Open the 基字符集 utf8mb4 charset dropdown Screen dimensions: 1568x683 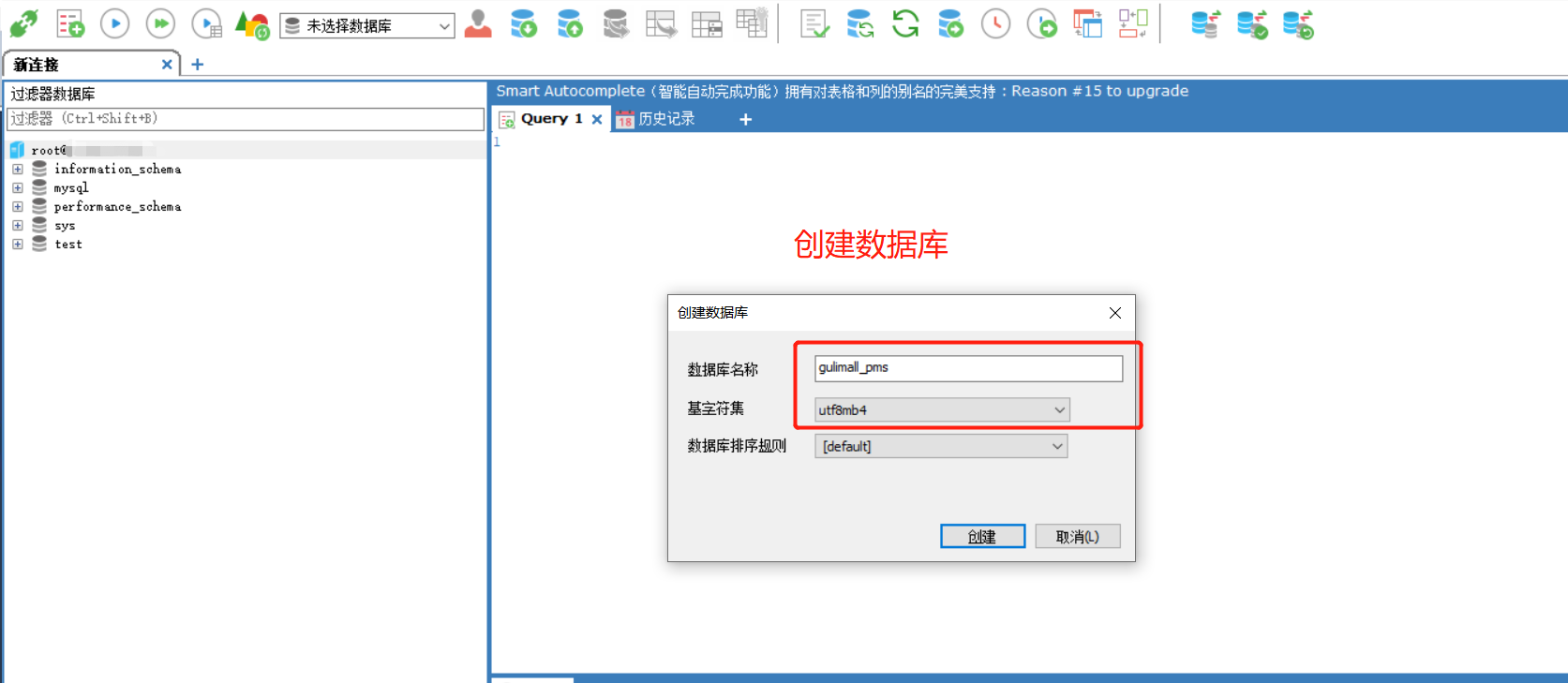click(942, 410)
